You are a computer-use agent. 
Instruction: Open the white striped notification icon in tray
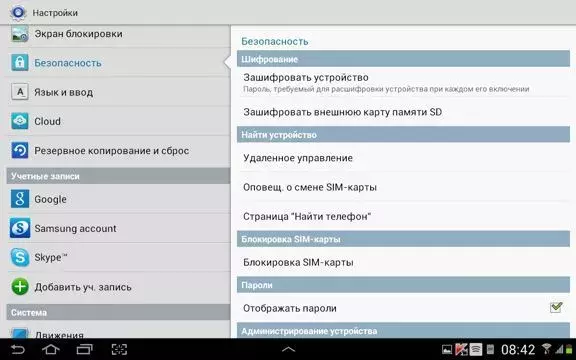click(476, 349)
